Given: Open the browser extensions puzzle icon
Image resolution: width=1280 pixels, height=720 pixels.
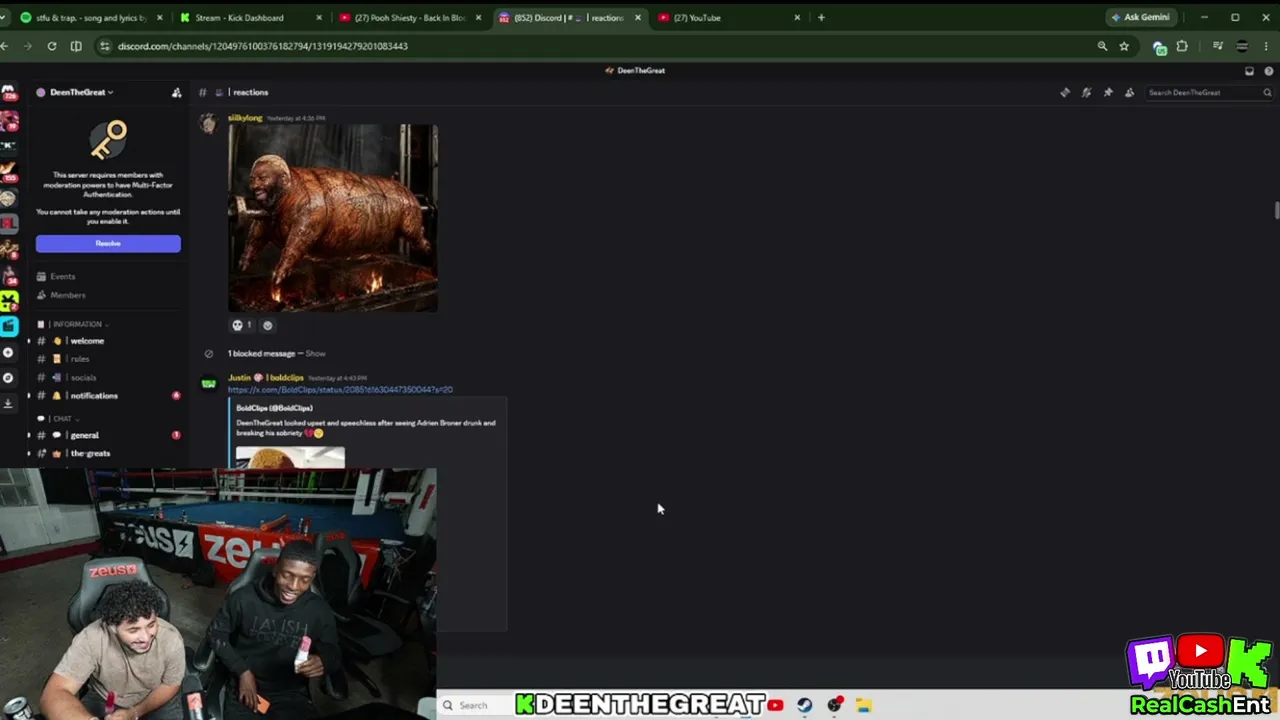Looking at the screenshot, I should [x=1182, y=46].
